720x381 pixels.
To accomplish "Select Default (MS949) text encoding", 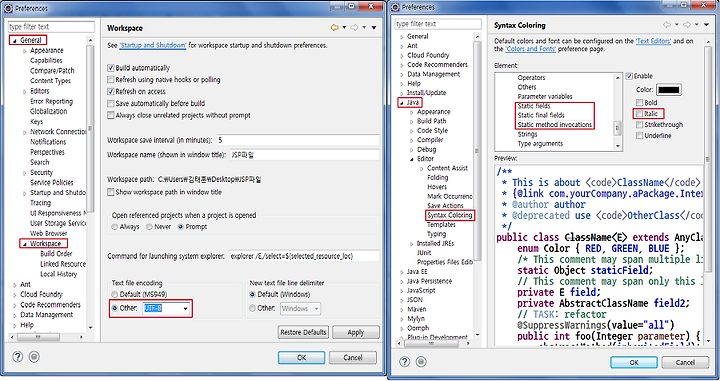I will click(115, 294).
